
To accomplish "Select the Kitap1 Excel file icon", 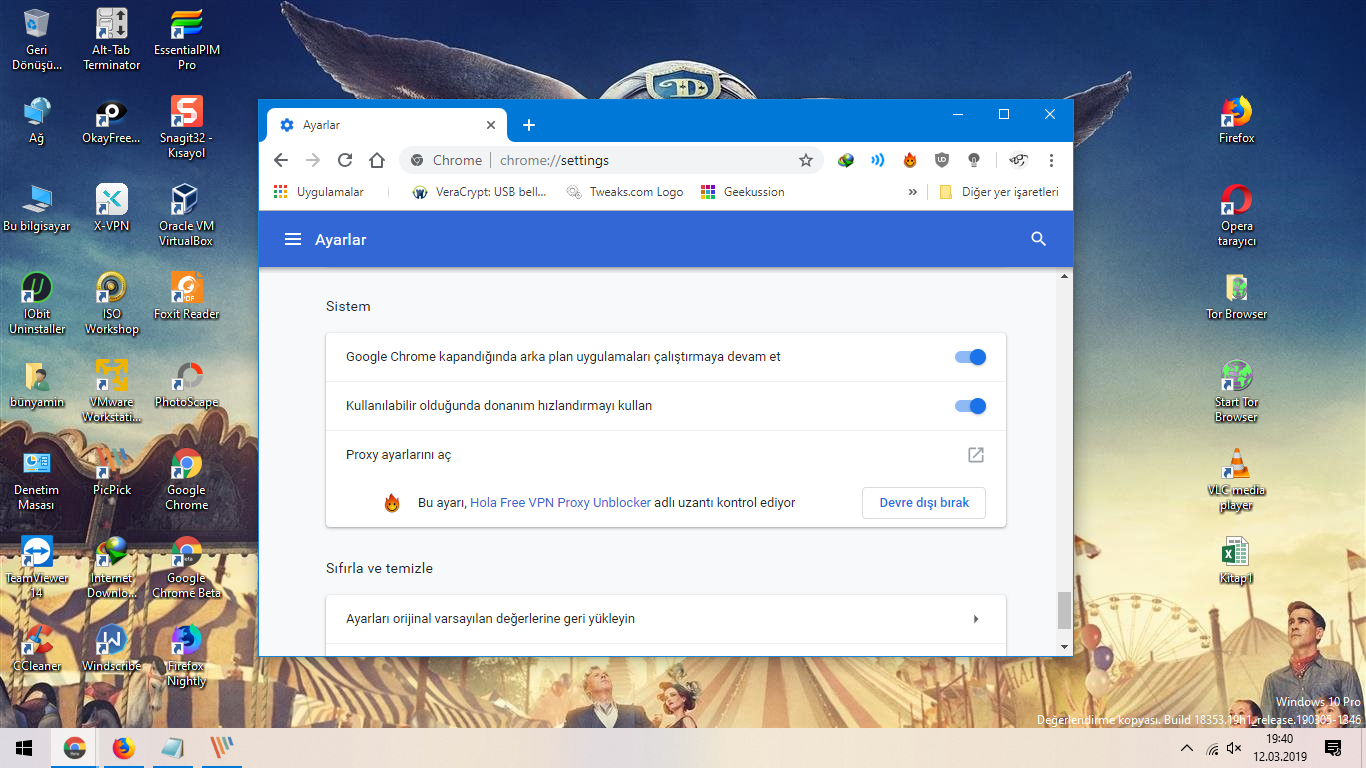I will point(1236,561).
